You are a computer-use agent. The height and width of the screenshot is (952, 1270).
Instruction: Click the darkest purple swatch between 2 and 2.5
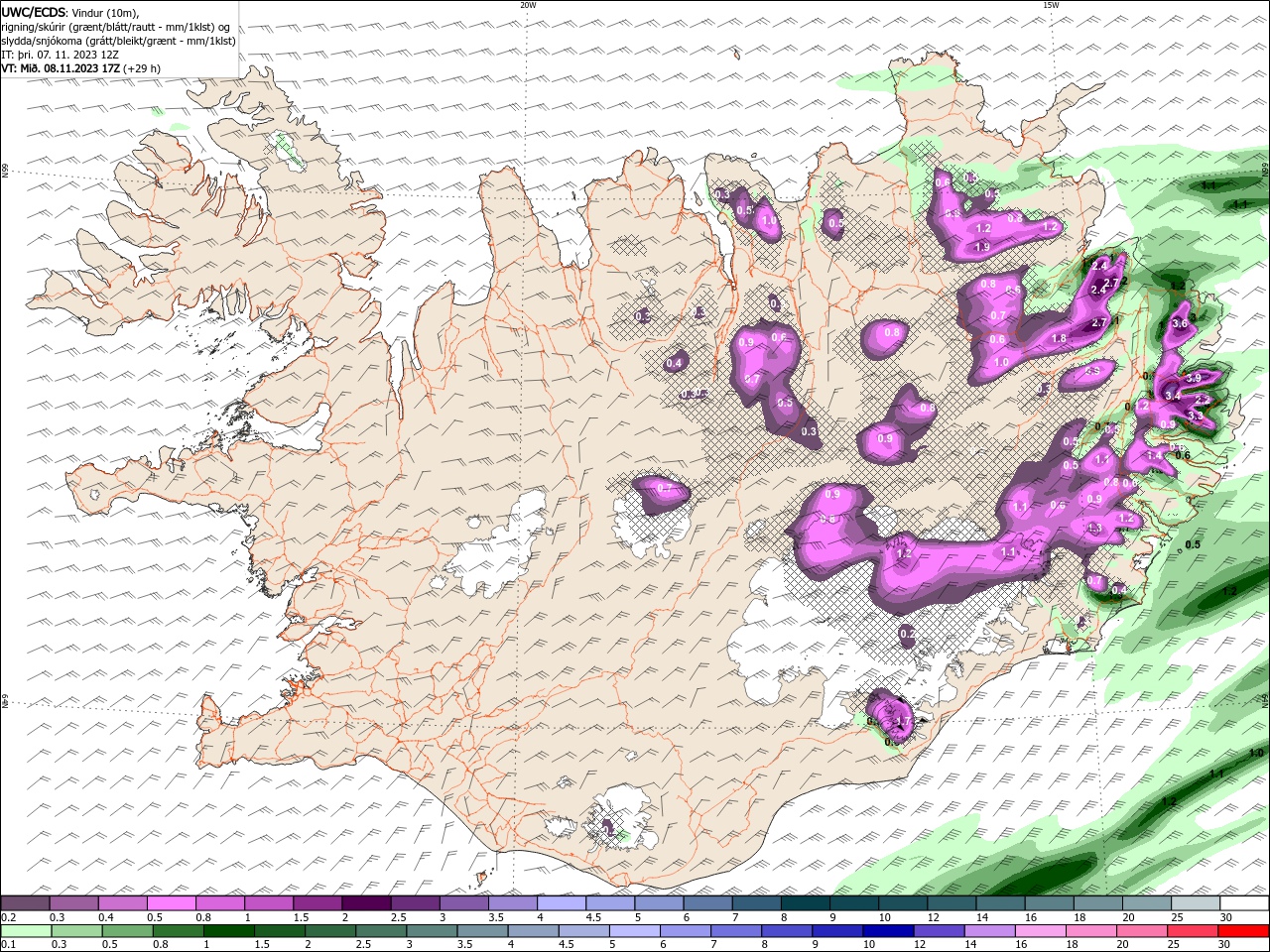tap(366, 903)
